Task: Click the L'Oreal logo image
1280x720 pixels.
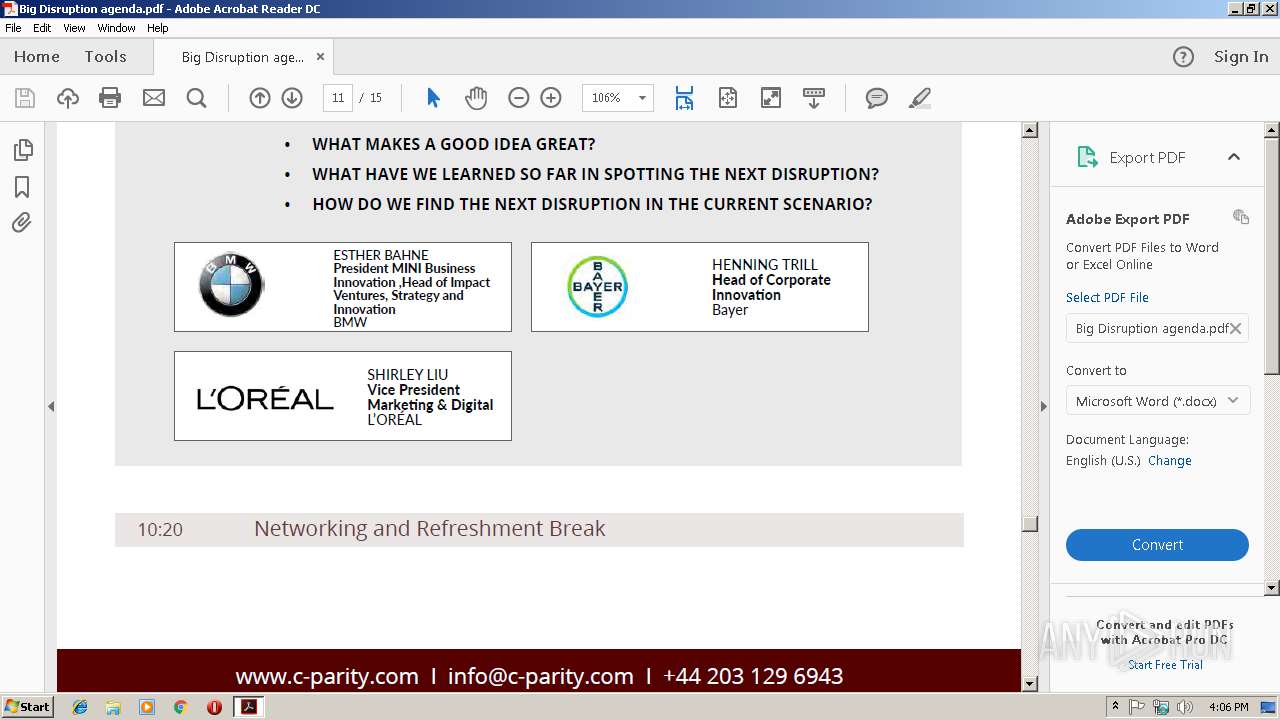Action: tap(265, 398)
